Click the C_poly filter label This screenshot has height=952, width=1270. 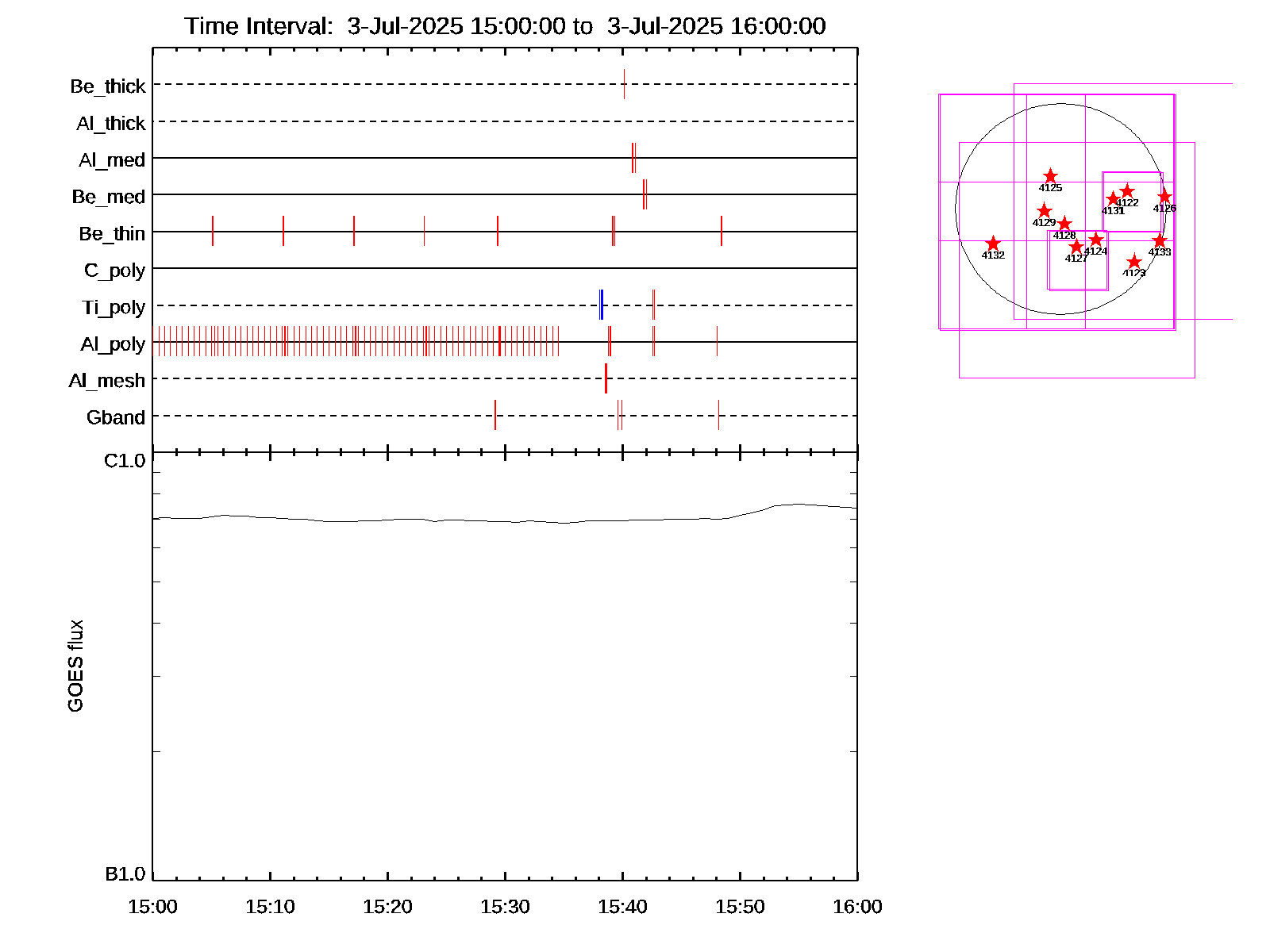point(114,271)
